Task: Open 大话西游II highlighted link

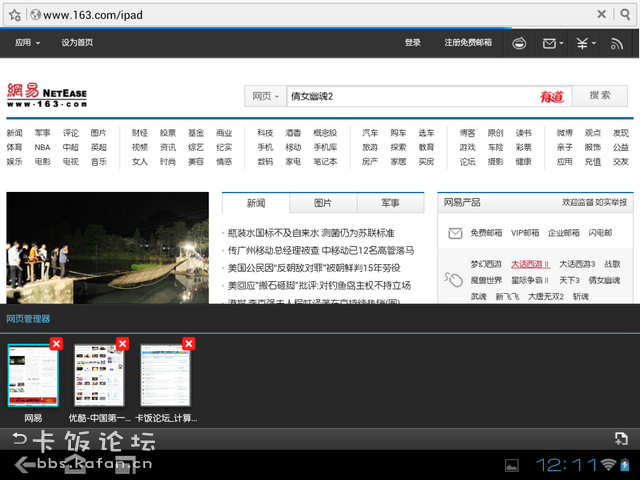Action: [530, 264]
